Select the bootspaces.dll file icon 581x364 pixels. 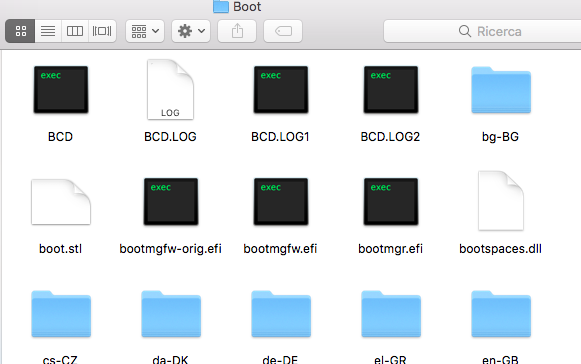point(501,201)
